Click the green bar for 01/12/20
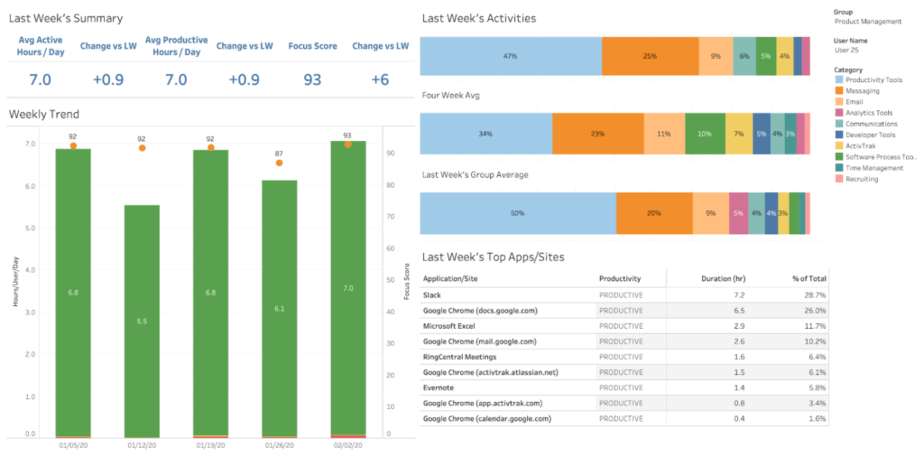This screenshot has height=457, width=924. pos(142,320)
